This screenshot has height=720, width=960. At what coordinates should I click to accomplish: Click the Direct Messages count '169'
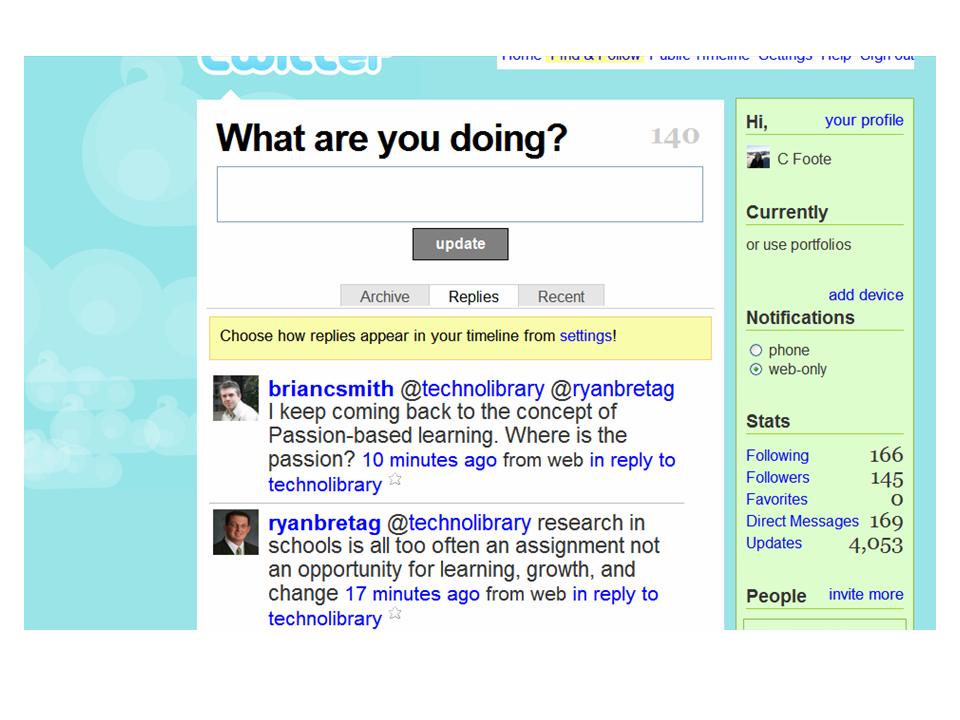(886, 521)
